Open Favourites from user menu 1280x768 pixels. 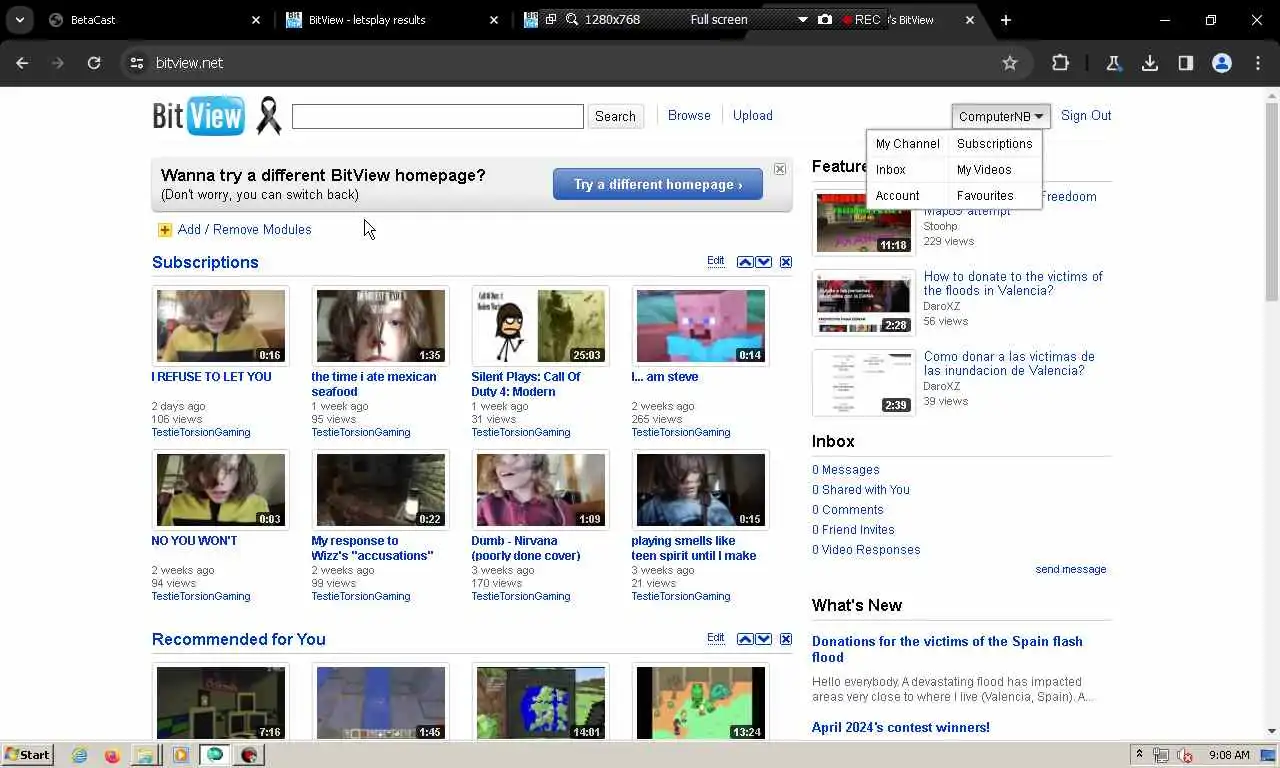coord(985,196)
